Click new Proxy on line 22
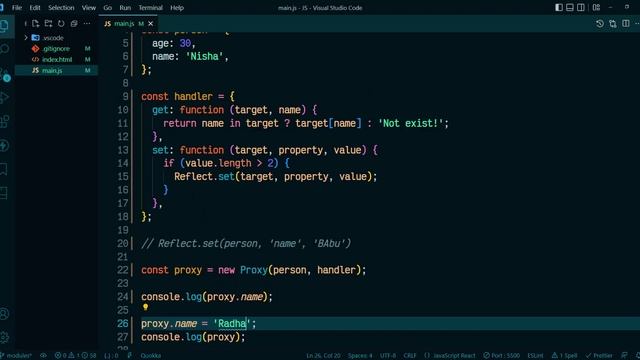Viewport: 640px width, 360px height. pyautogui.click(x=242, y=270)
